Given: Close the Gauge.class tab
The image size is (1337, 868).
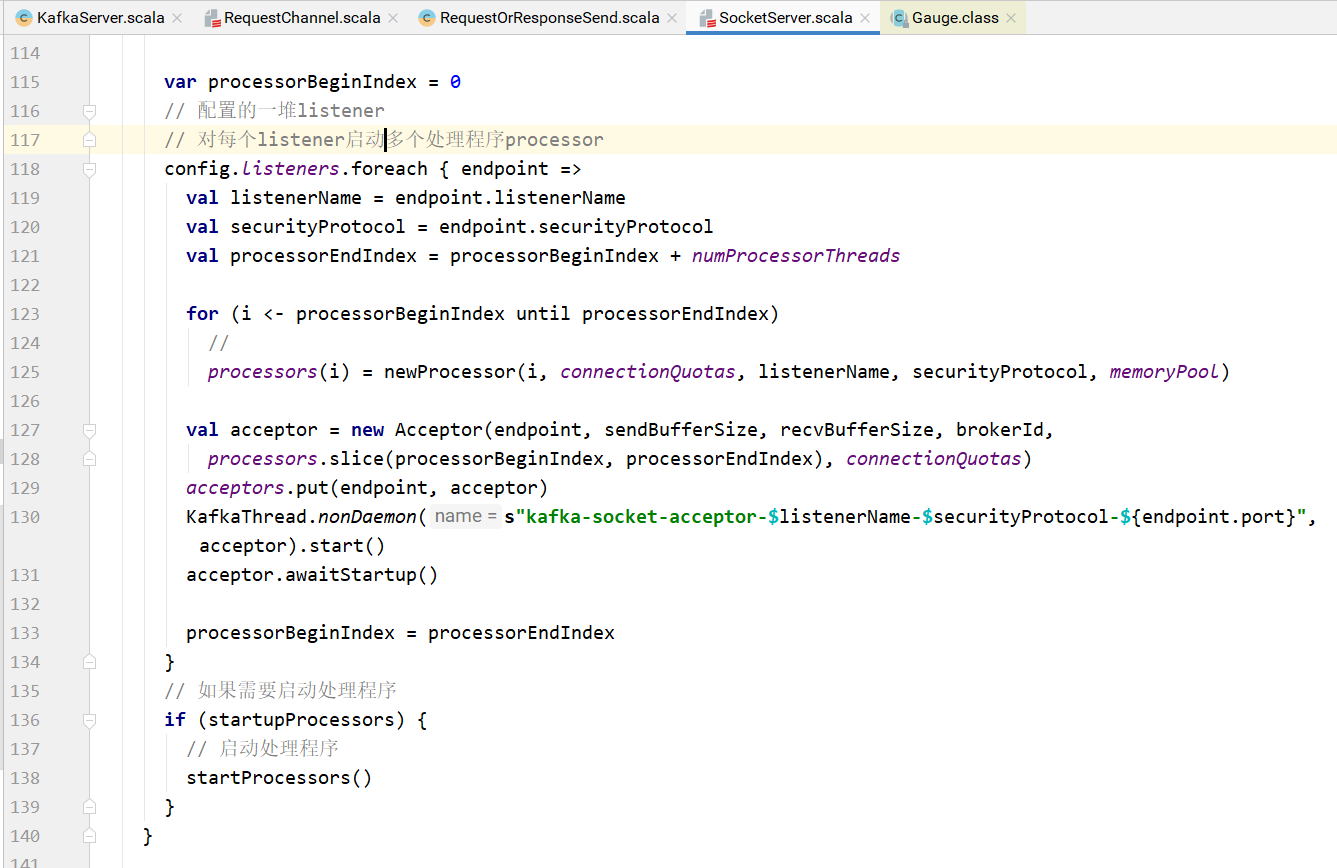Looking at the screenshot, I should pos(1011,18).
